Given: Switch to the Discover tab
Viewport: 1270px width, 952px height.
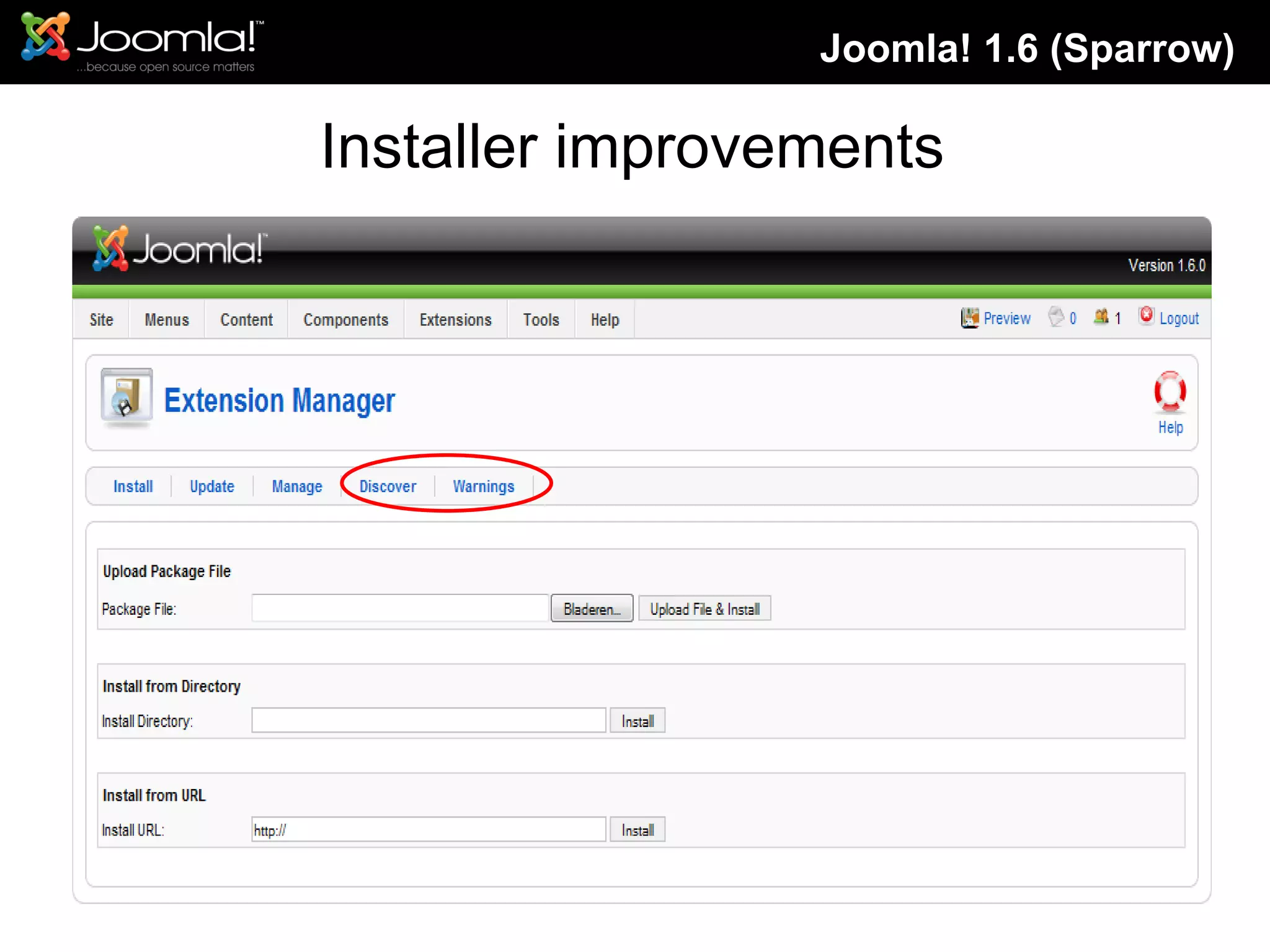Looking at the screenshot, I should click(x=388, y=487).
